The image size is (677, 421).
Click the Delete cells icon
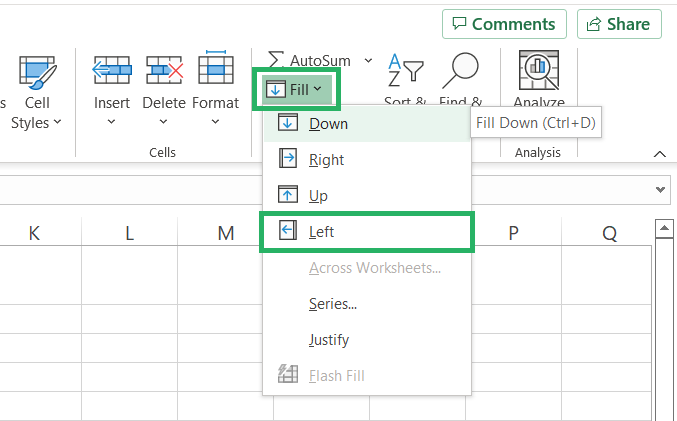pyautogui.click(x=164, y=70)
